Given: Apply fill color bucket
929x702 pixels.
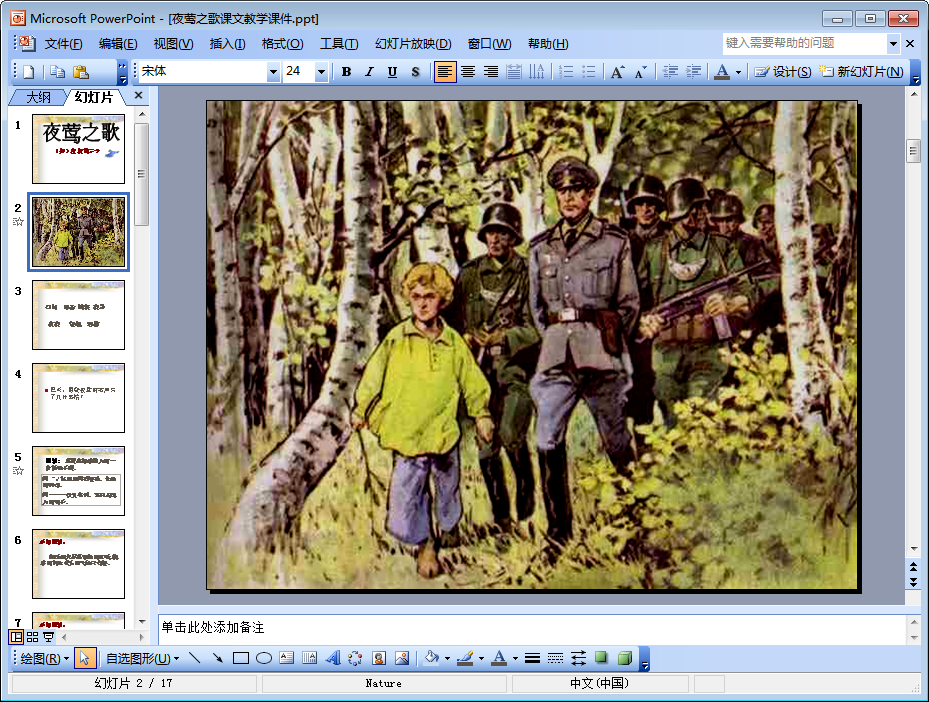Looking at the screenshot, I should tap(432, 658).
